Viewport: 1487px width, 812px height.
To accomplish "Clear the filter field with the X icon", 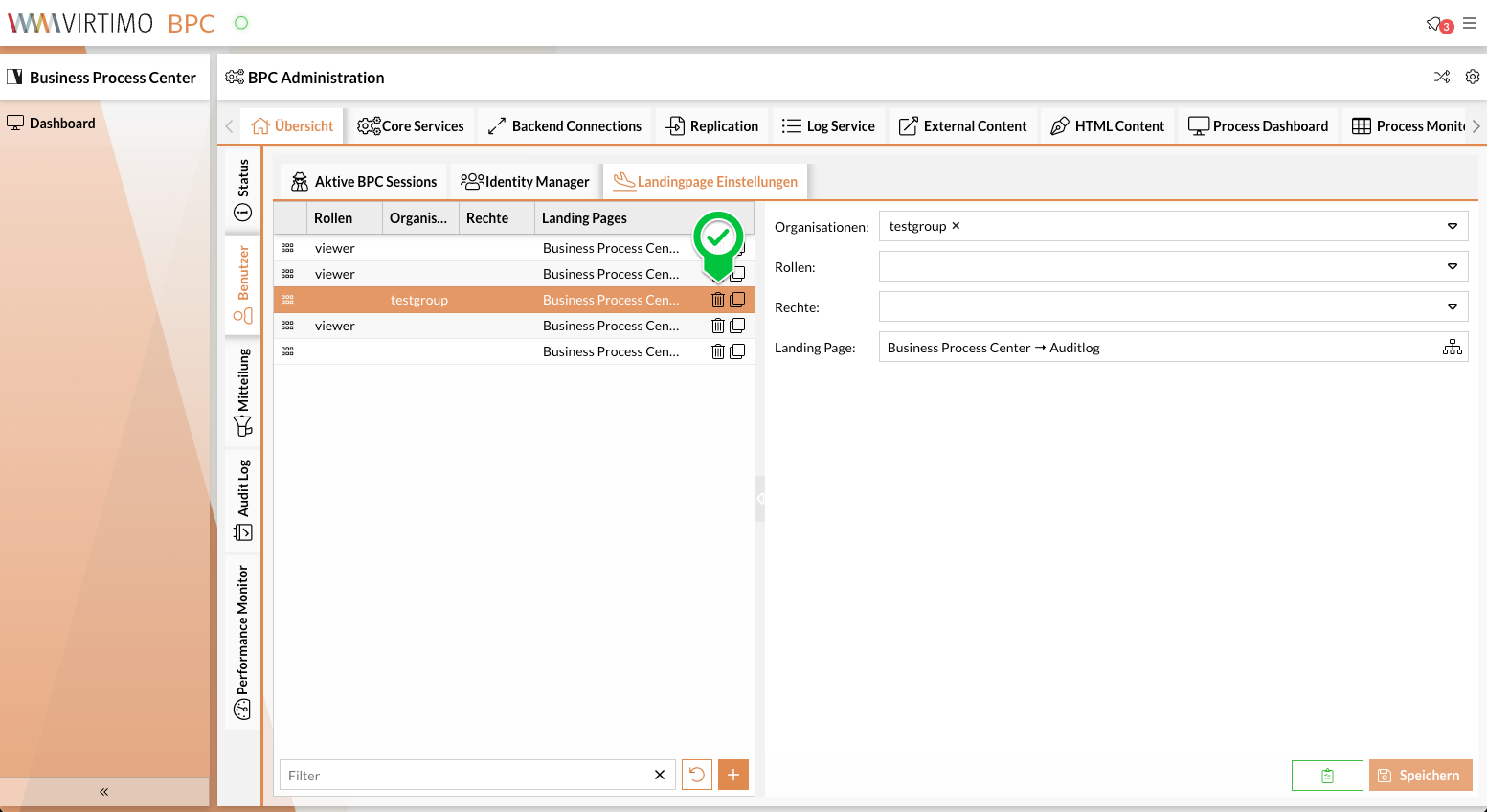I will [x=660, y=775].
